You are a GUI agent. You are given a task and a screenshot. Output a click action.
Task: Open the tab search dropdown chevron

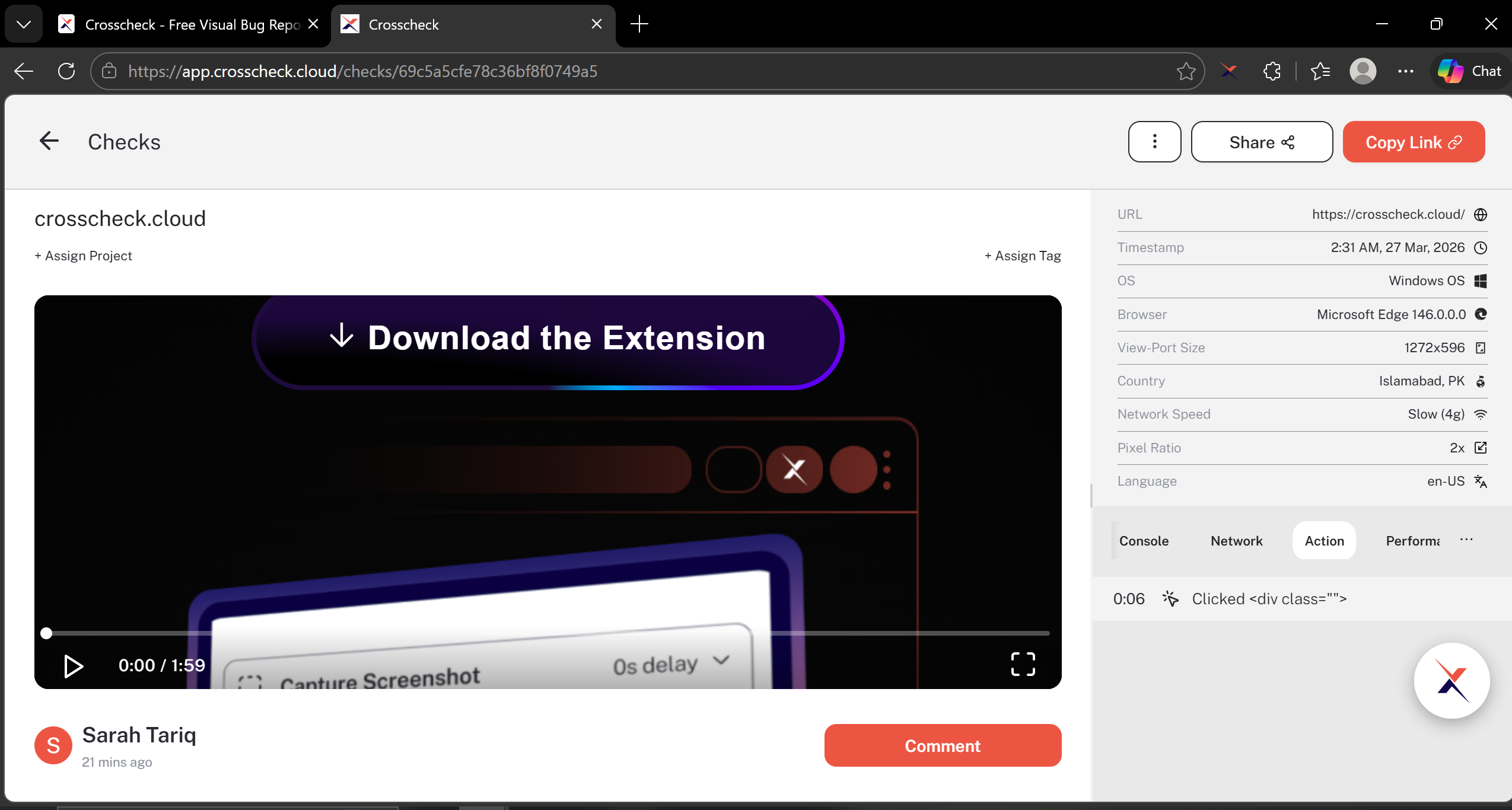point(24,24)
